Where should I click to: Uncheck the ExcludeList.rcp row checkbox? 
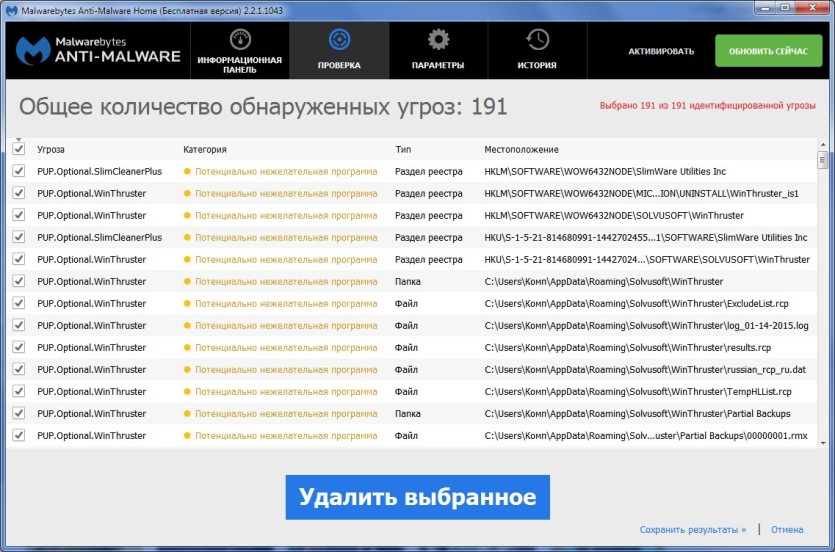19,303
